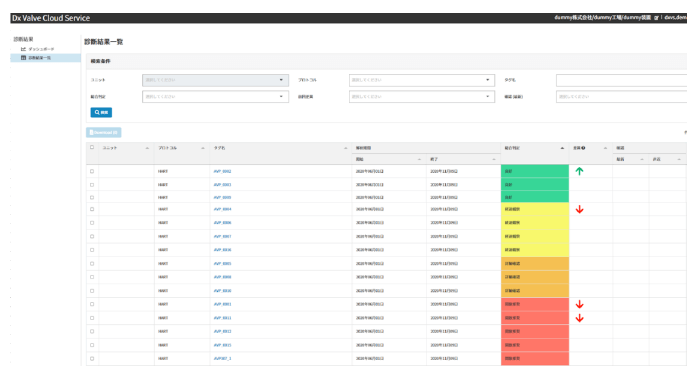Viewport: 697px width, 379px height.
Task: Click the green up arrow in AVP_0002 row
Action: [x=579, y=171]
